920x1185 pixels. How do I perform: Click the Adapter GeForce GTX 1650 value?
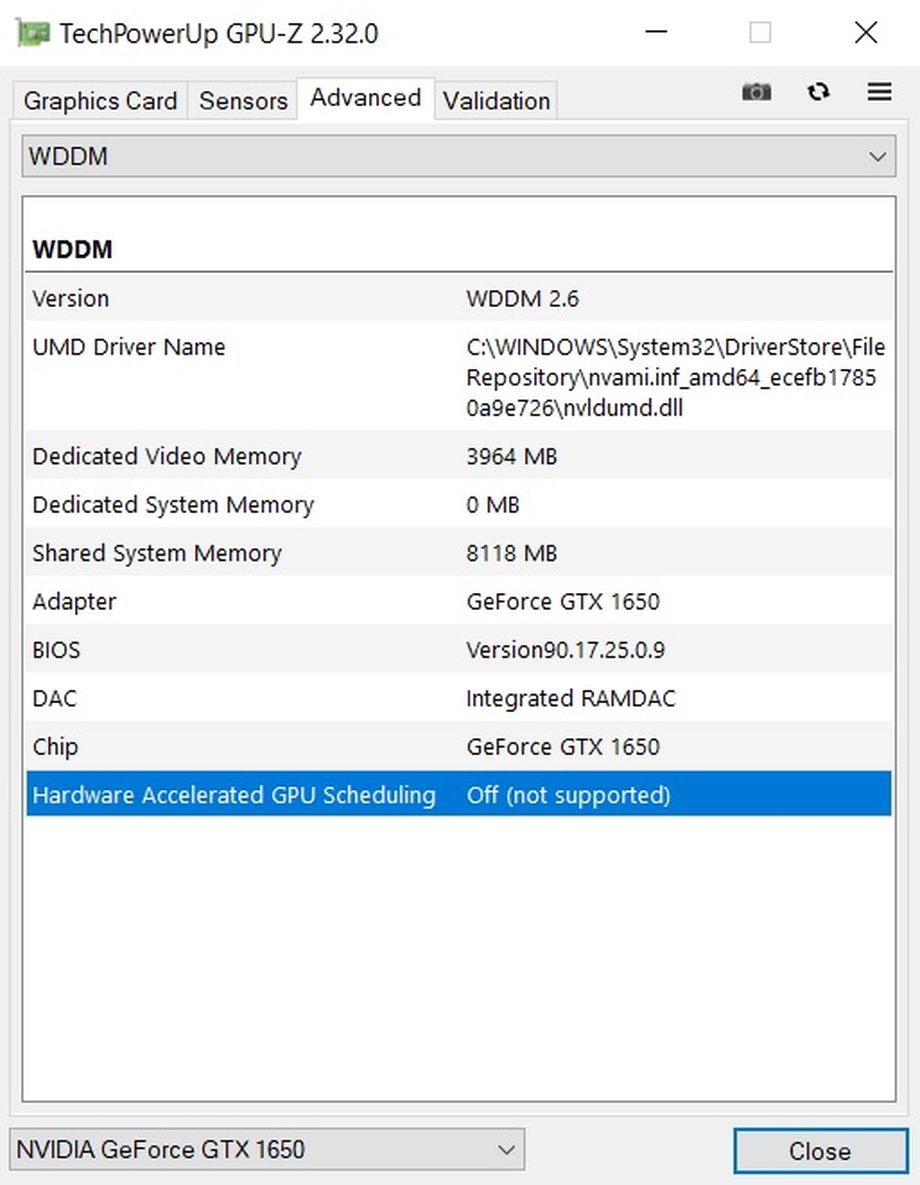coord(563,602)
